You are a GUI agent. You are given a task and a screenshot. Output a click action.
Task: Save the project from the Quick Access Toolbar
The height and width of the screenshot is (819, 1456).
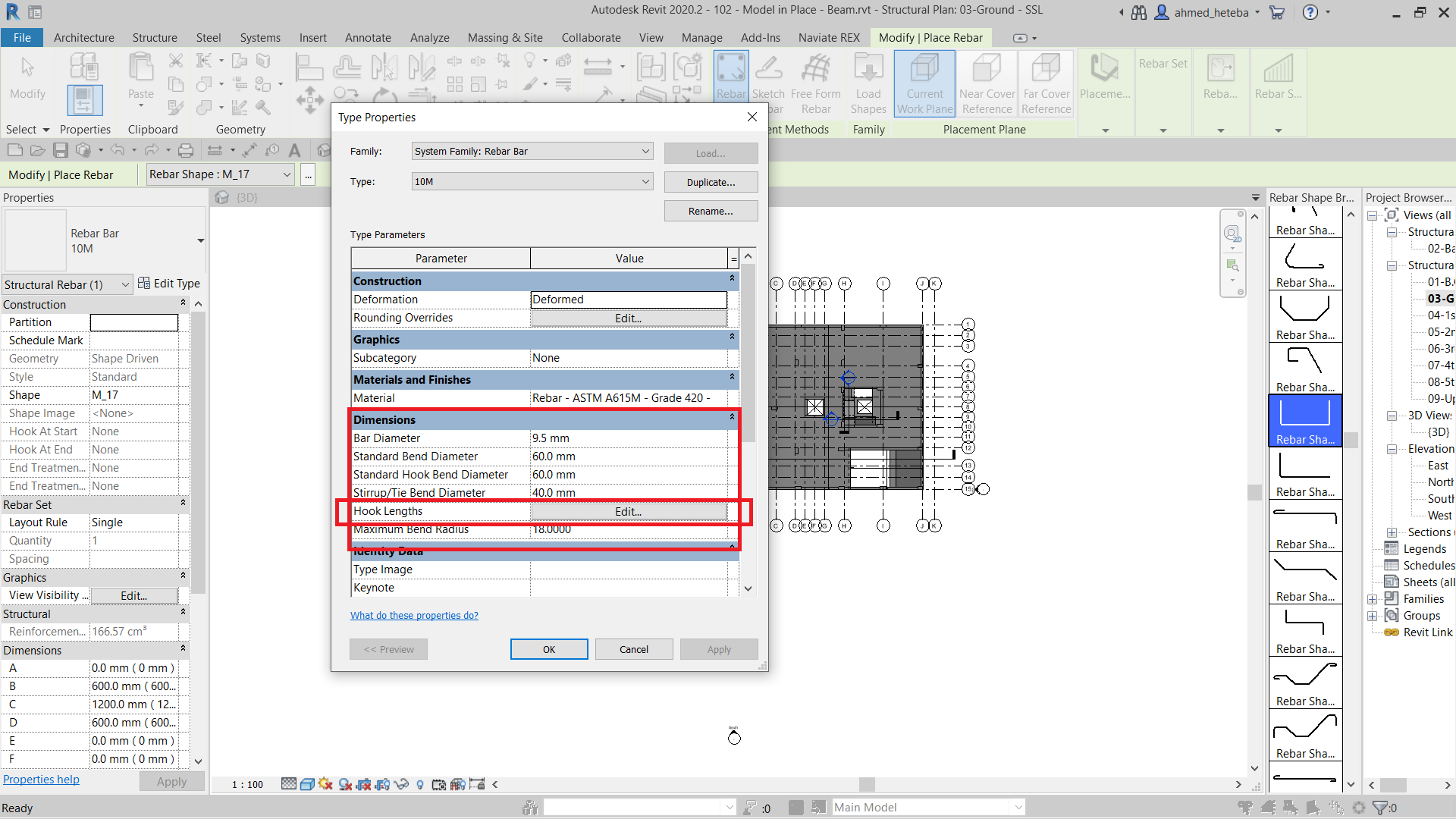click(x=61, y=149)
